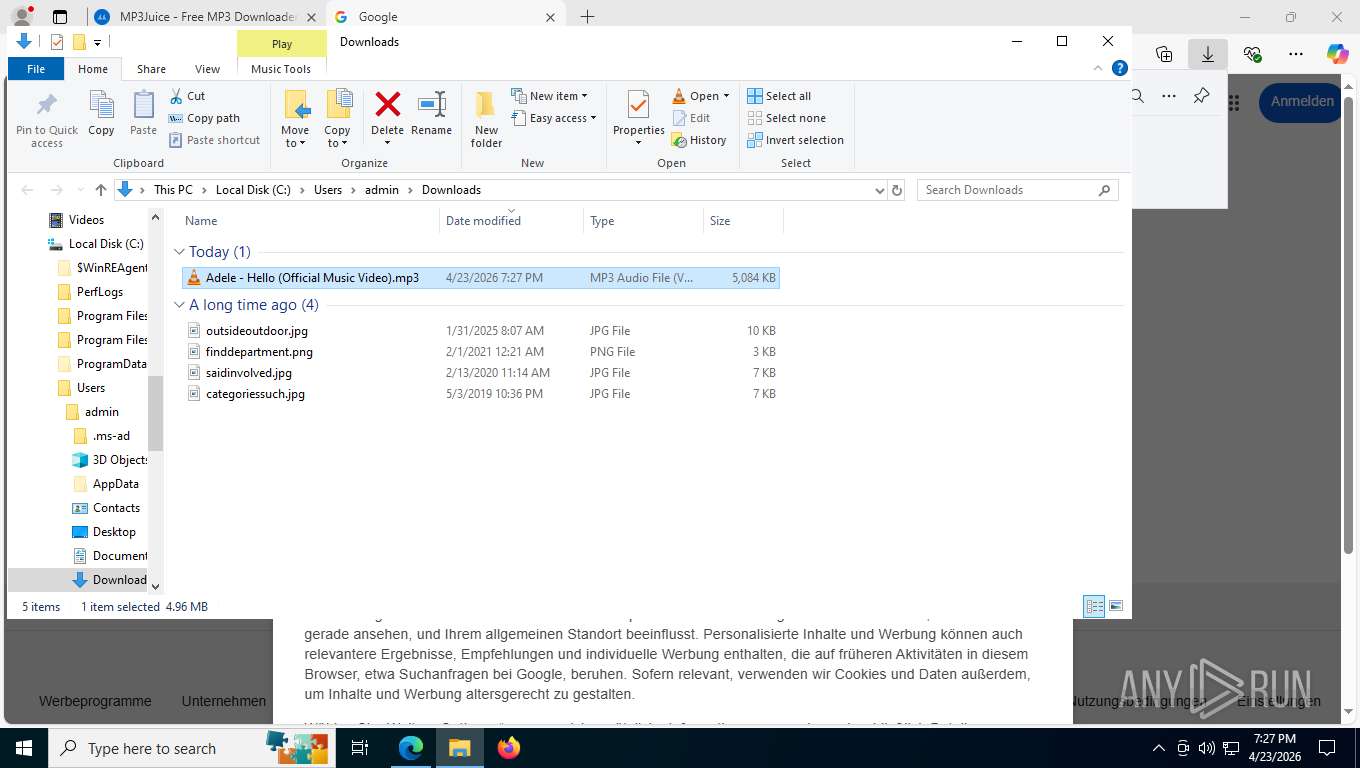Screen dimensions: 1360x768
Task: Collapse the ribbon with the chevron
Action: pos(1099,69)
